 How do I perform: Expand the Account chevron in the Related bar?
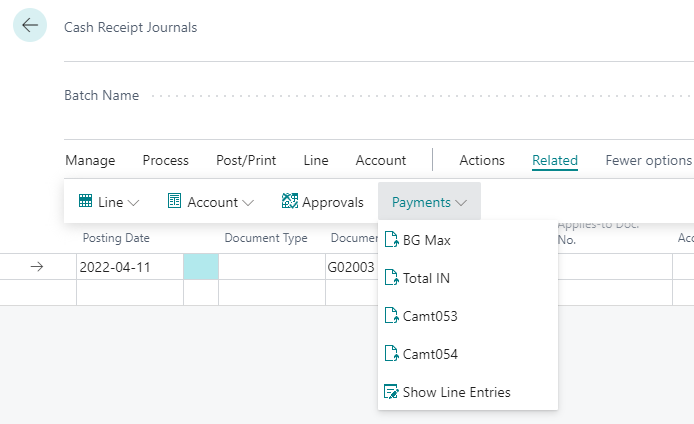click(x=248, y=203)
